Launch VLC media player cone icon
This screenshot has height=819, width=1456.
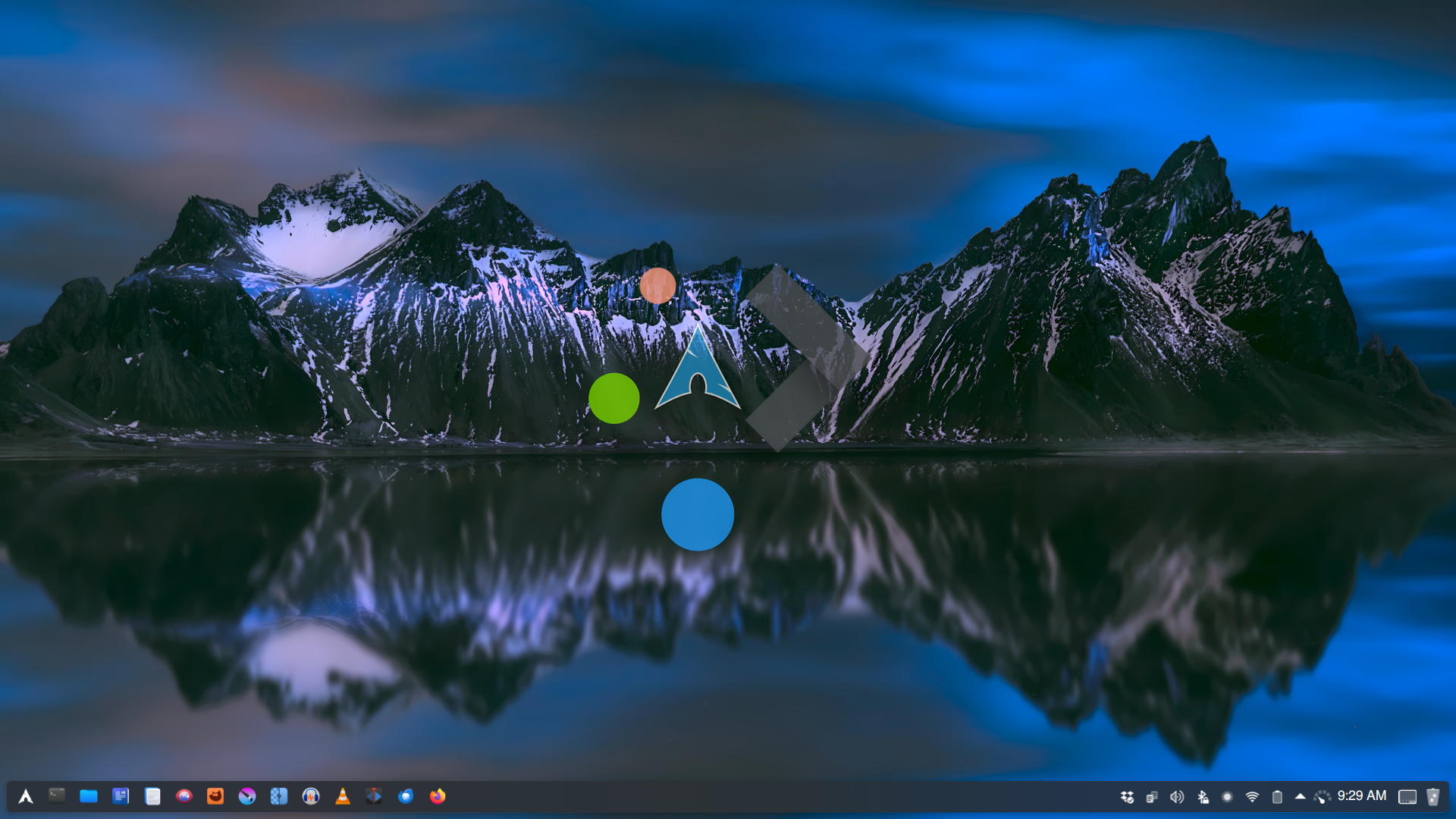[x=343, y=796]
